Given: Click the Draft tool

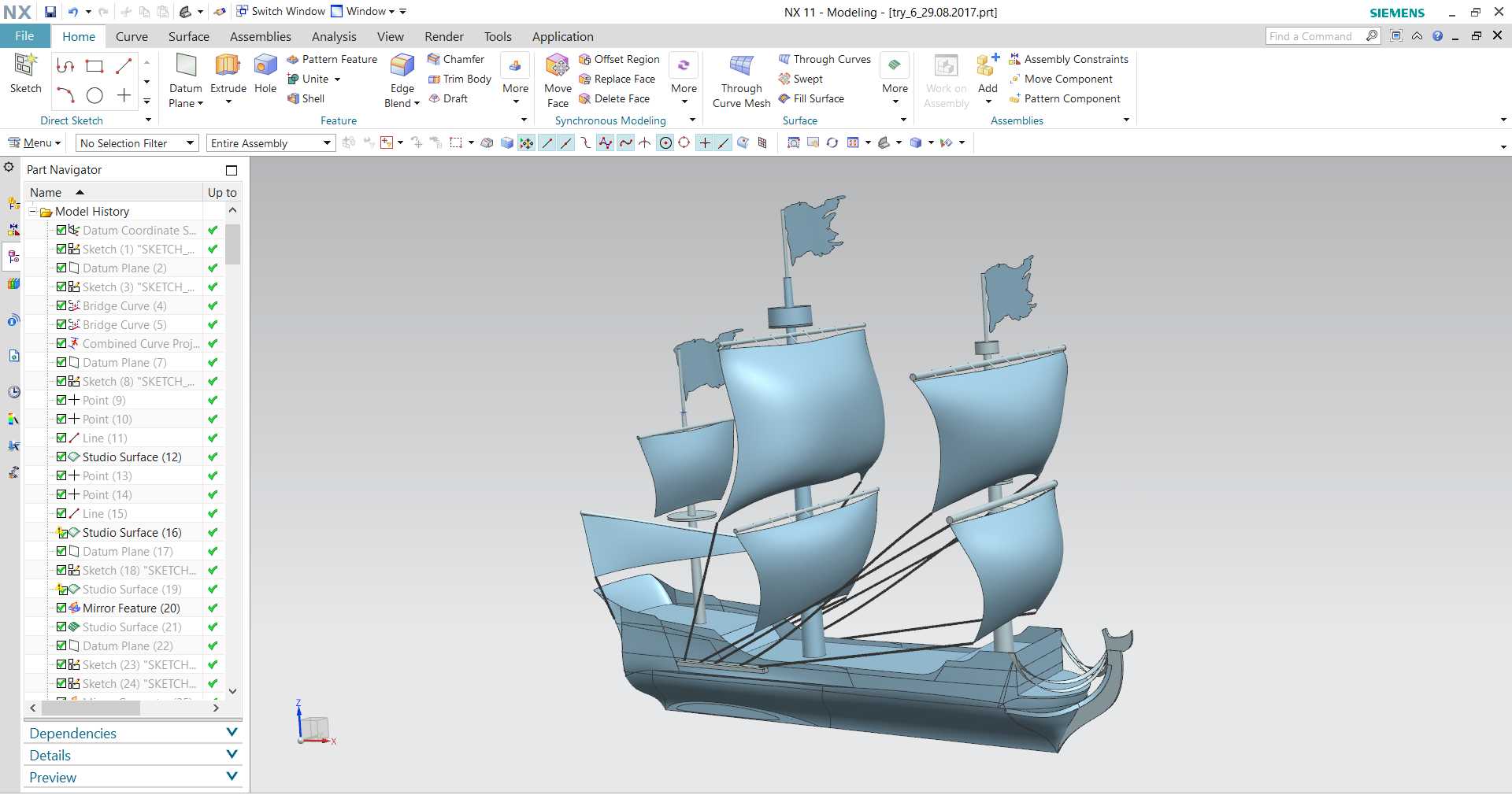Looking at the screenshot, I should (x=448, y=98).
